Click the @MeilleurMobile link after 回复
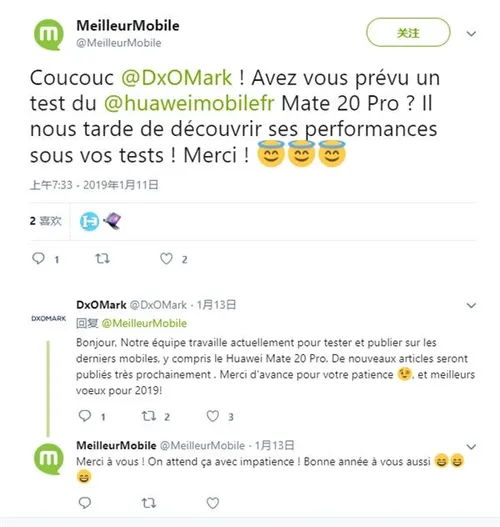Viewport: 500px width, 527px height. click(x=144, y=323)
